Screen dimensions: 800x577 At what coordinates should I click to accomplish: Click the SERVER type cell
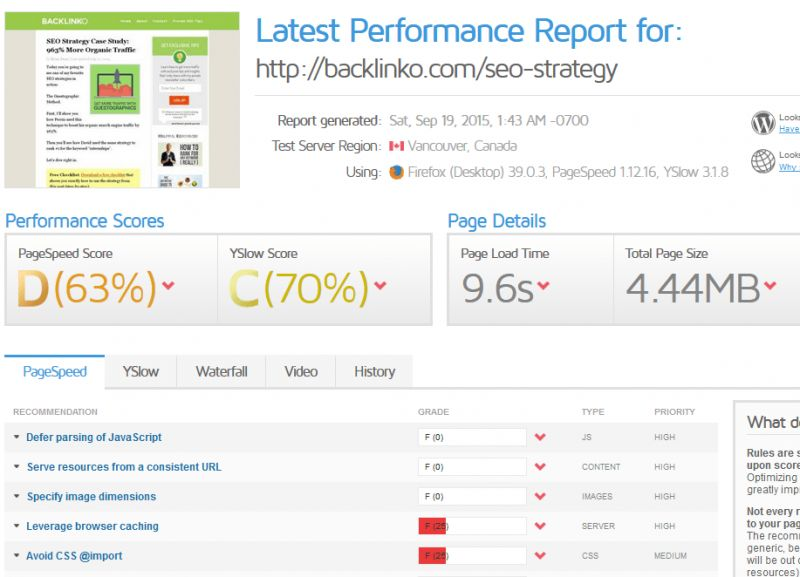[x=598, y=526]
